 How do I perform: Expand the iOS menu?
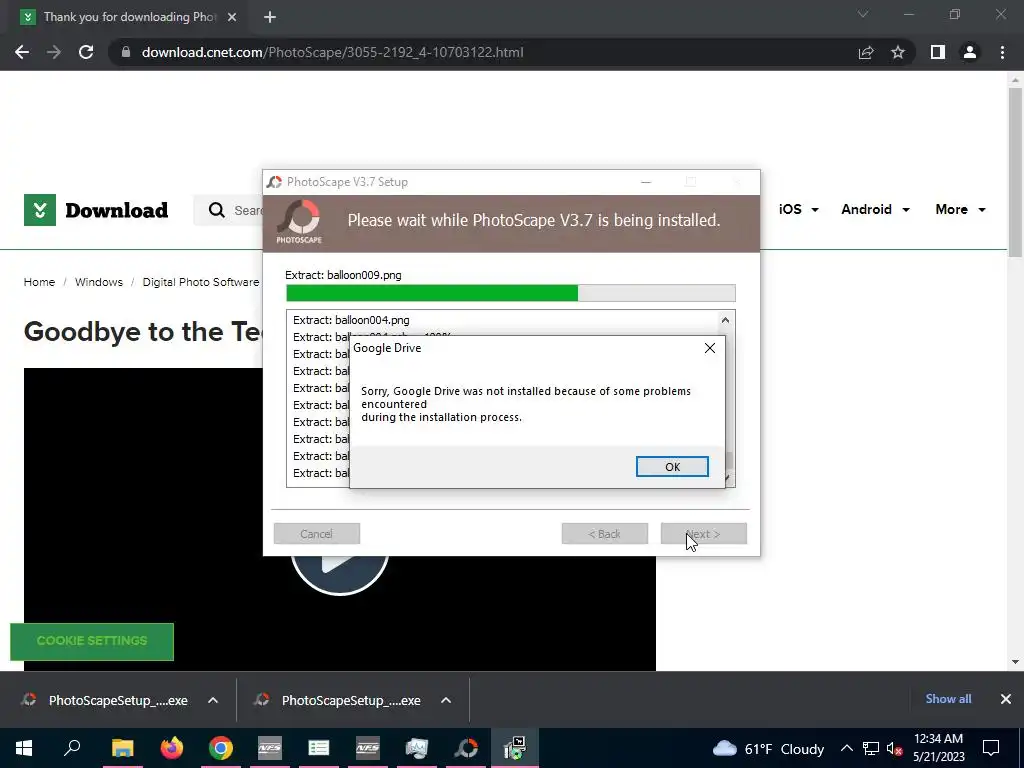[x=799, y=209]
